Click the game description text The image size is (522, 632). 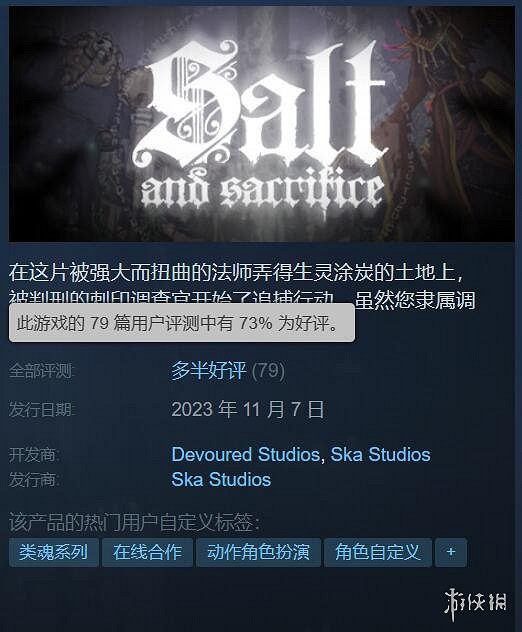pyautogui.click(x=242, y=286)
